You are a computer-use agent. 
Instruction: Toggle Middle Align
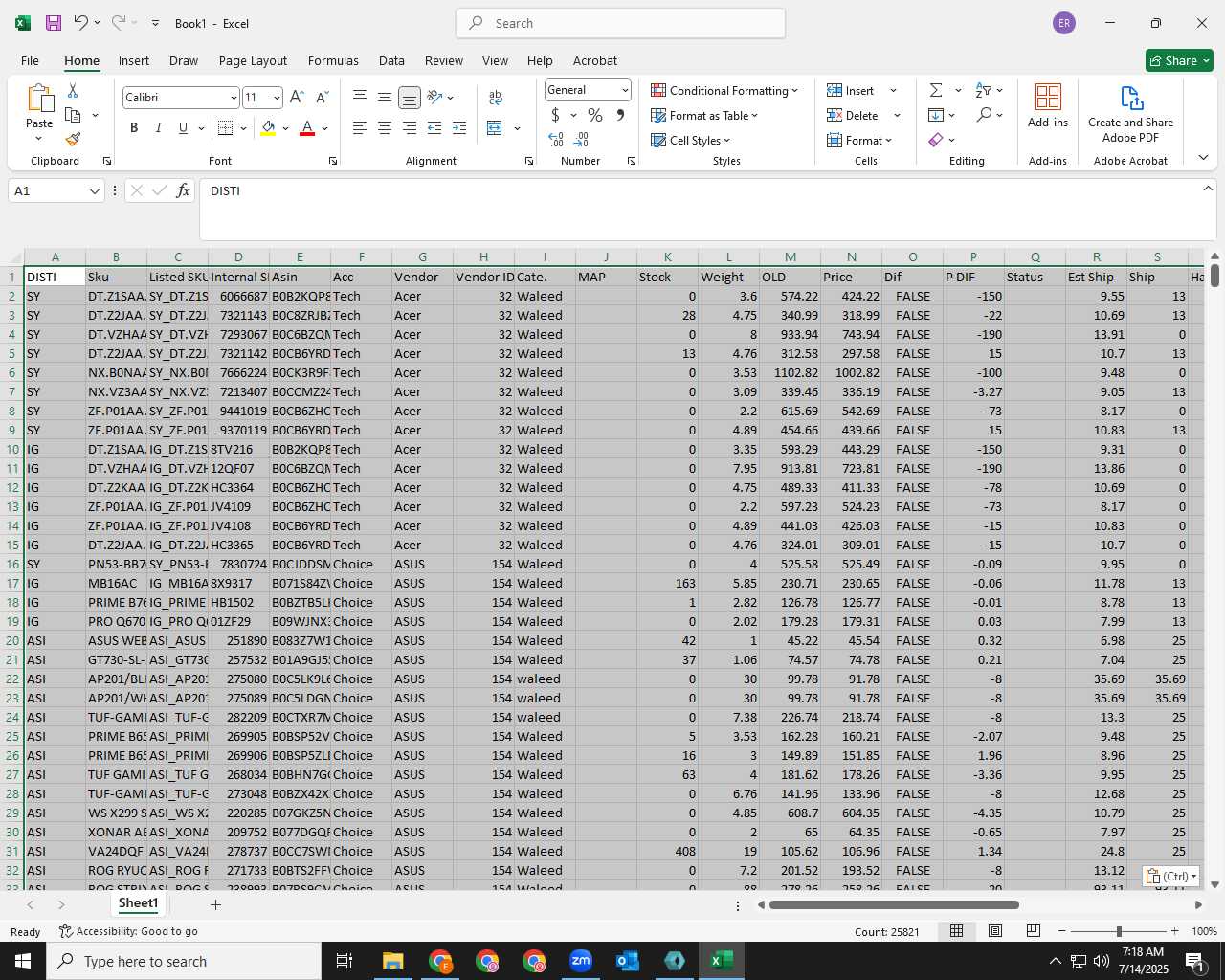pos(385,97)
